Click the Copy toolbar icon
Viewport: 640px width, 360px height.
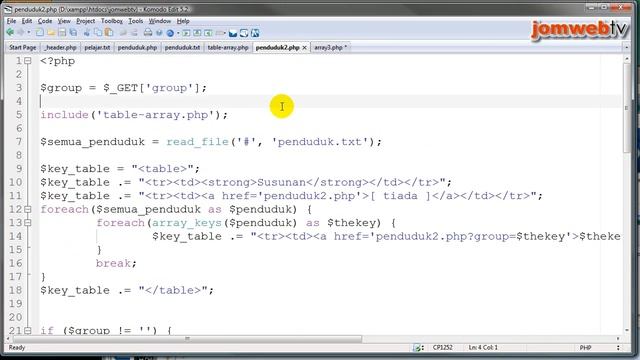[98, 33]
